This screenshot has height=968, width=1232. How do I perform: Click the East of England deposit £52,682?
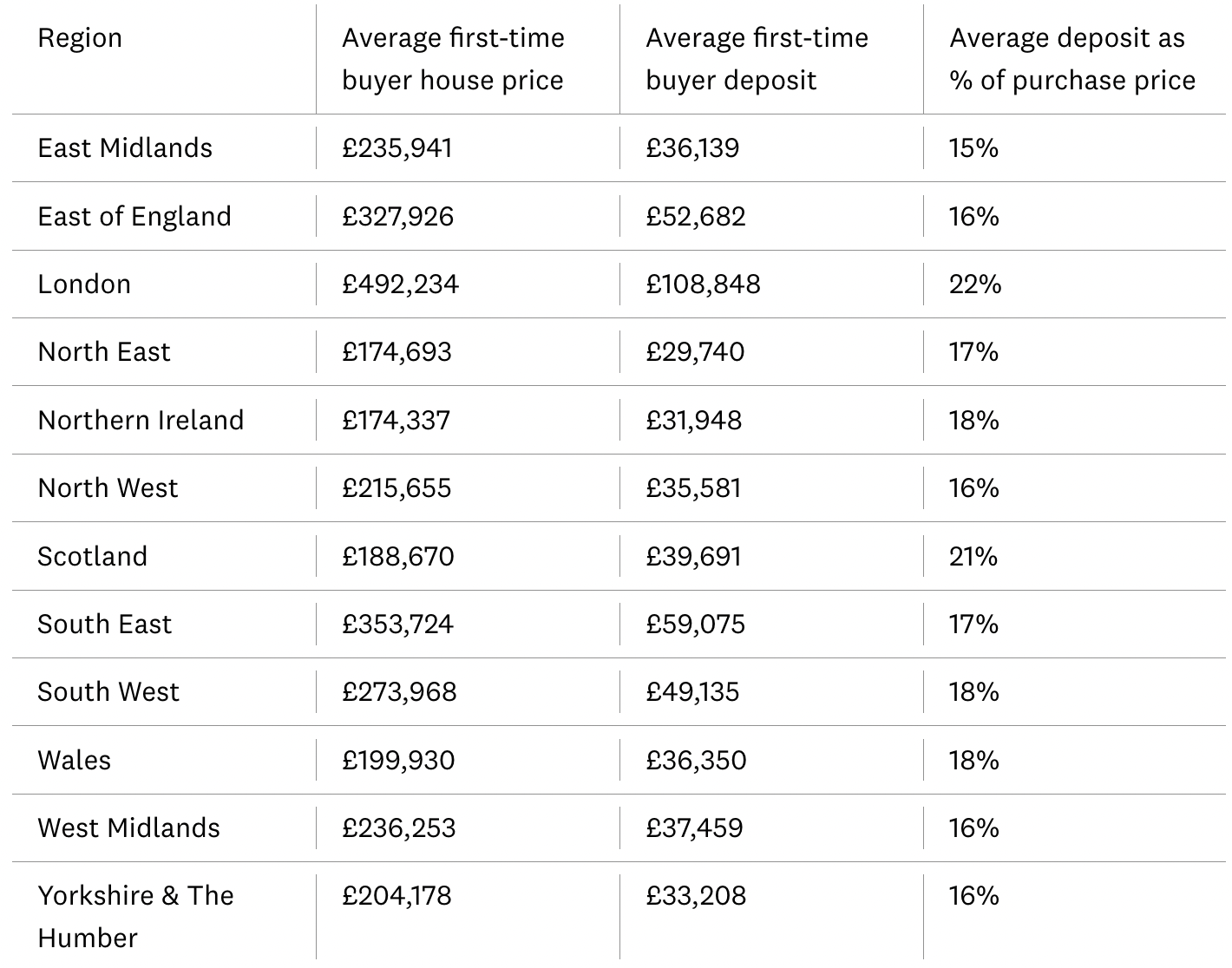[696, 216]
